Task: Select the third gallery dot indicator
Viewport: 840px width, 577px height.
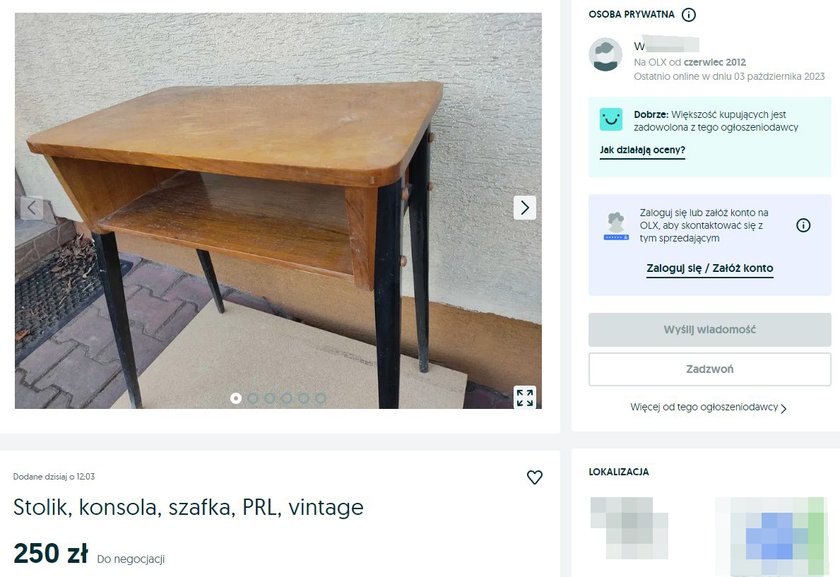Action: pyautogui.click(x=269, y=398)
